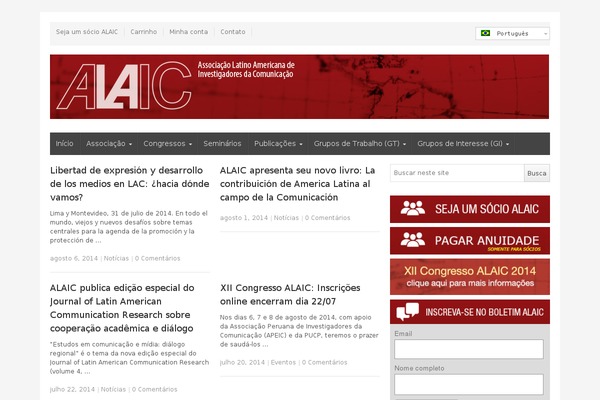Expand the Publicações menu

coord(278,144)
